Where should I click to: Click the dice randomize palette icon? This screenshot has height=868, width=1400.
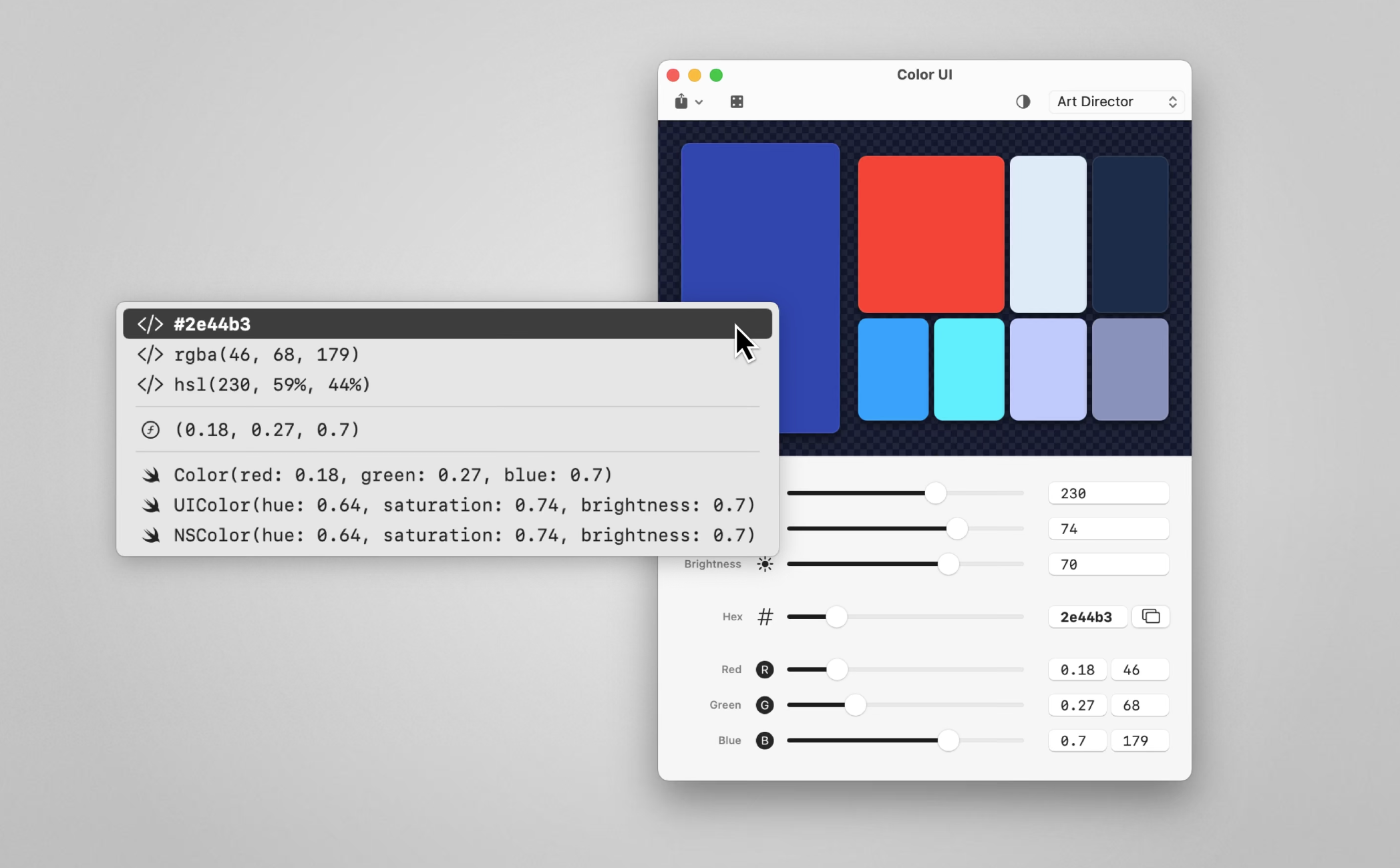tap(737, 101)
